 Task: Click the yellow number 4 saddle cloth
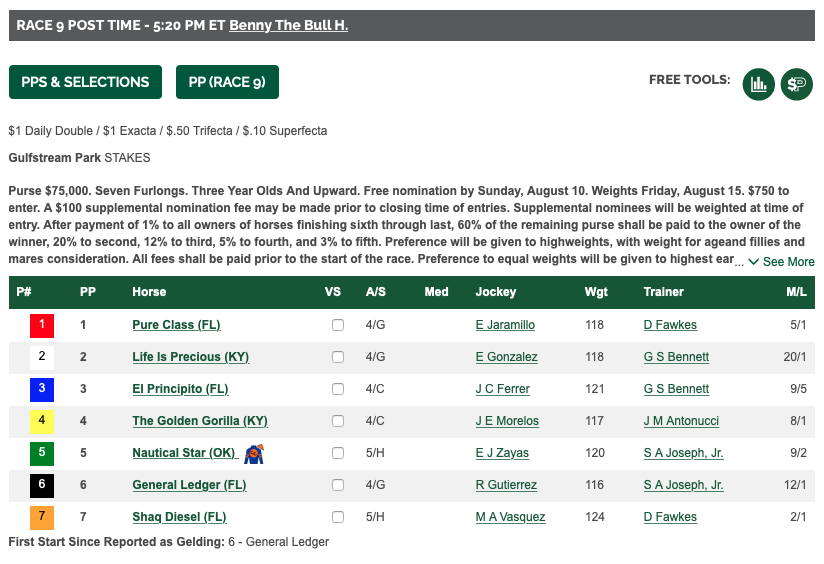(42, 422)
